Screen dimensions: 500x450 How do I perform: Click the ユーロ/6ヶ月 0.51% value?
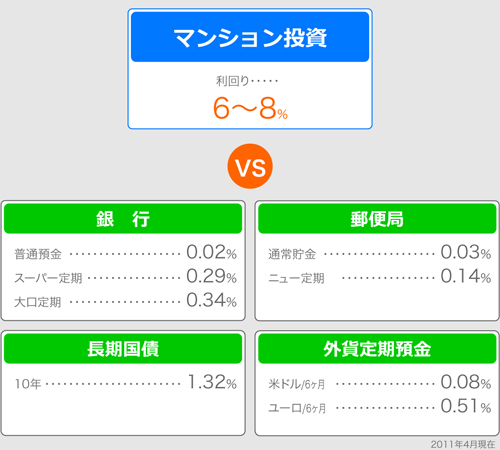[466, 406]
